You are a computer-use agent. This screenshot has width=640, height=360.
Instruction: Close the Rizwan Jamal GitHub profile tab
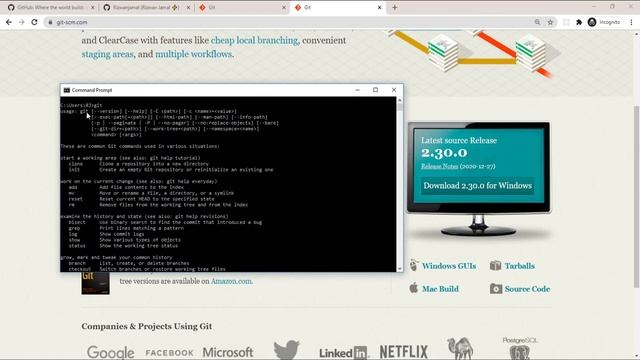pos(188,7)
